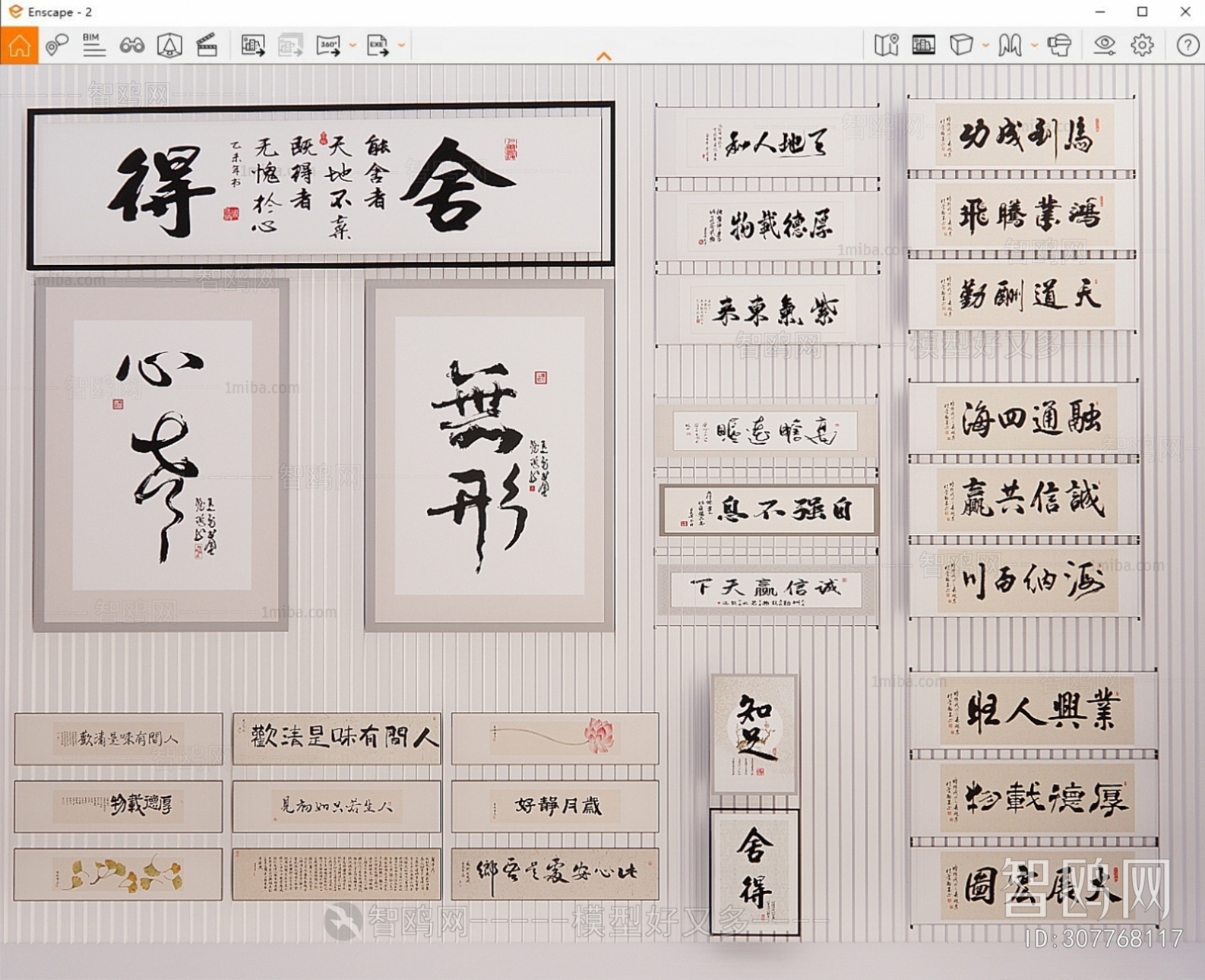The height and width of the screenshot is (980, 1205).
Task: Enable the safe frame icon
Action: pyautogui.click(x=169, y=46)
